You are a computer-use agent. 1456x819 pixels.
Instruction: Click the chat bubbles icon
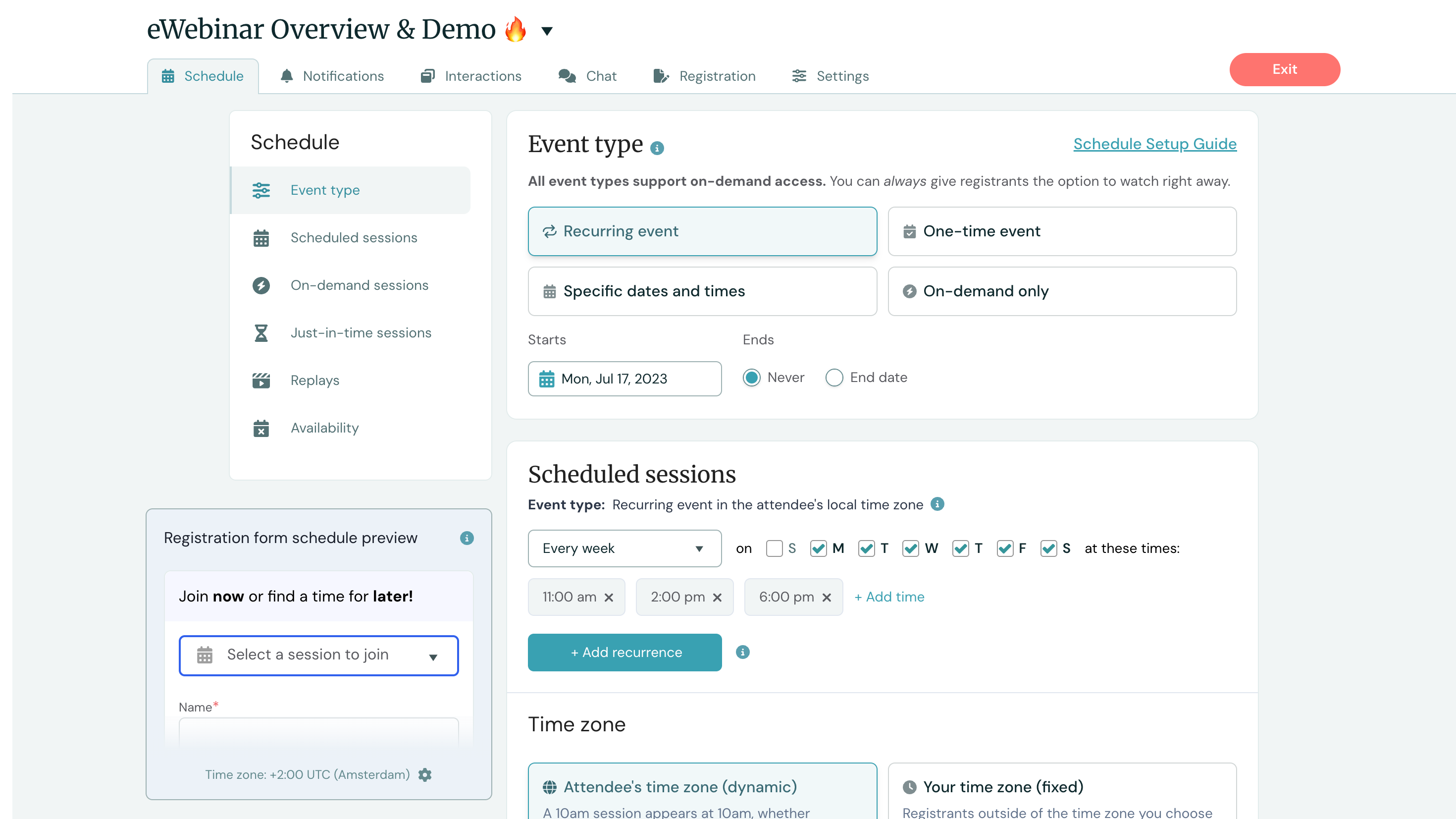pos(567,76)
